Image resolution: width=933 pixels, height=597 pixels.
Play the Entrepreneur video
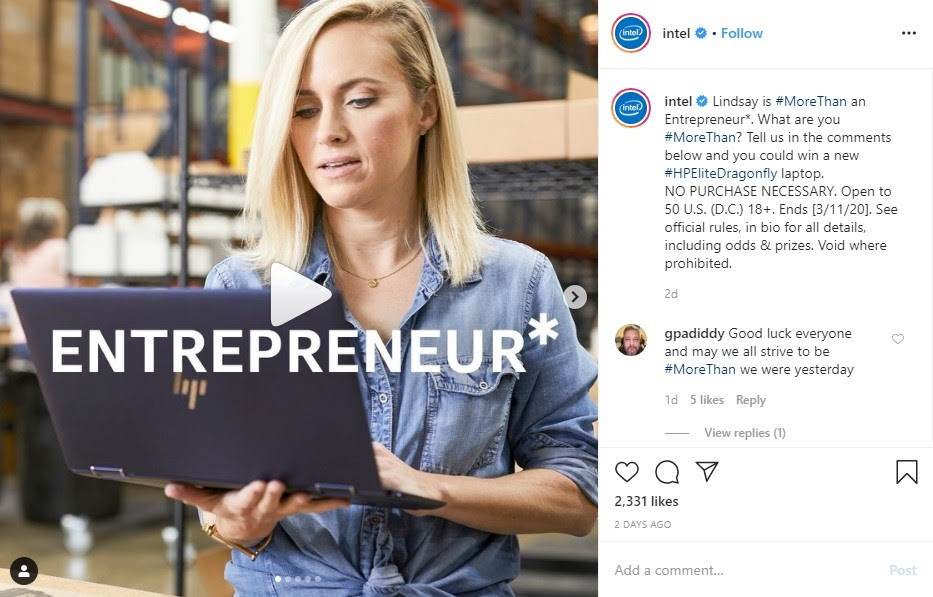(300, 295)
